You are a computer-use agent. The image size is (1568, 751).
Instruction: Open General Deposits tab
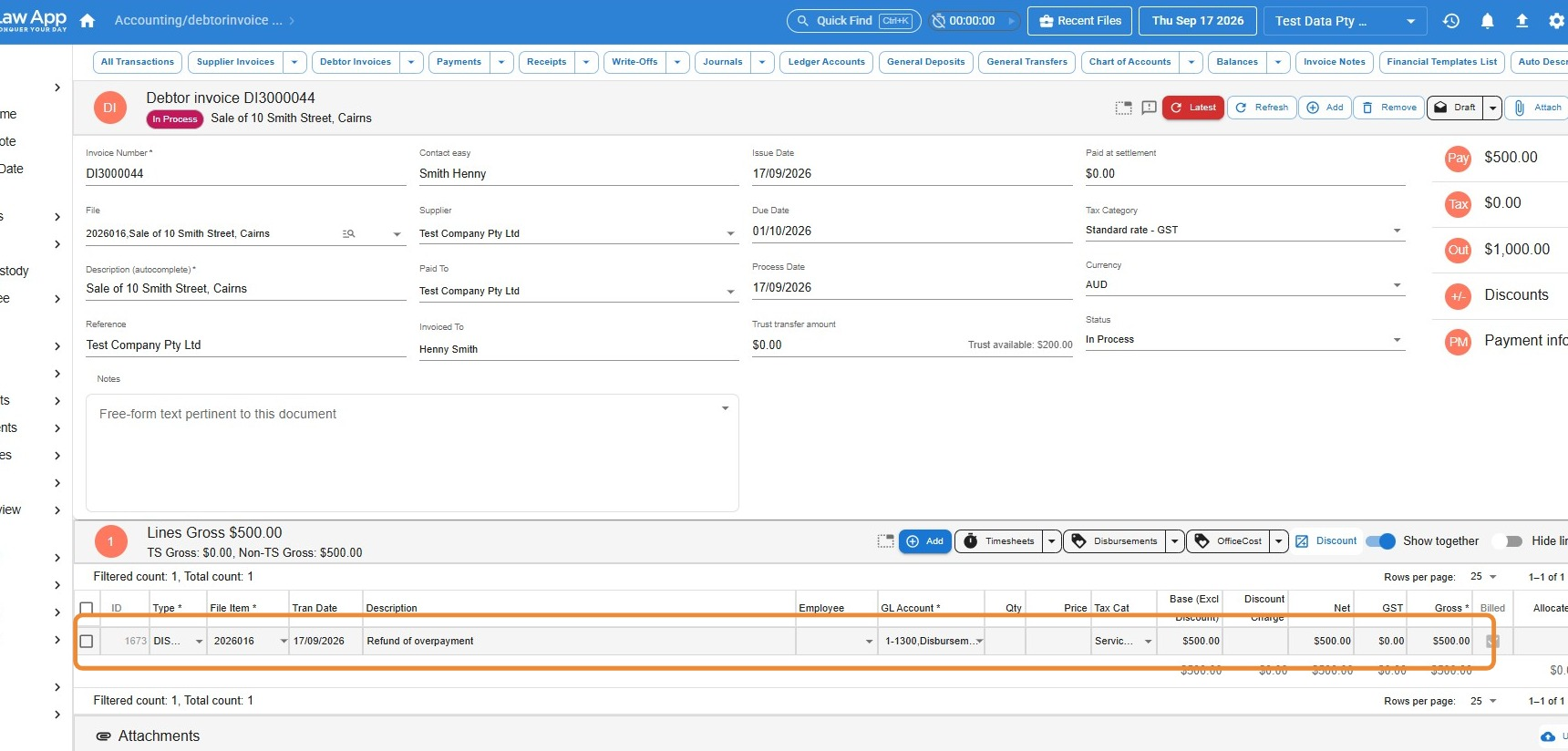pos(925,62)
